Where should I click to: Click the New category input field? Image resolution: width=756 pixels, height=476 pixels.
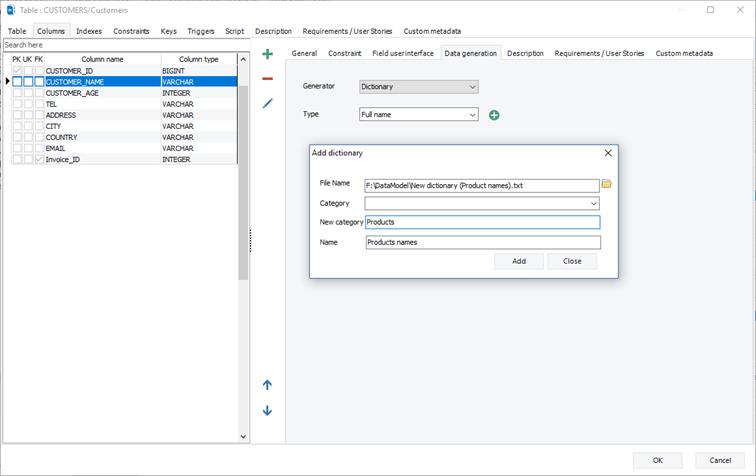click(x=483, y=222)
